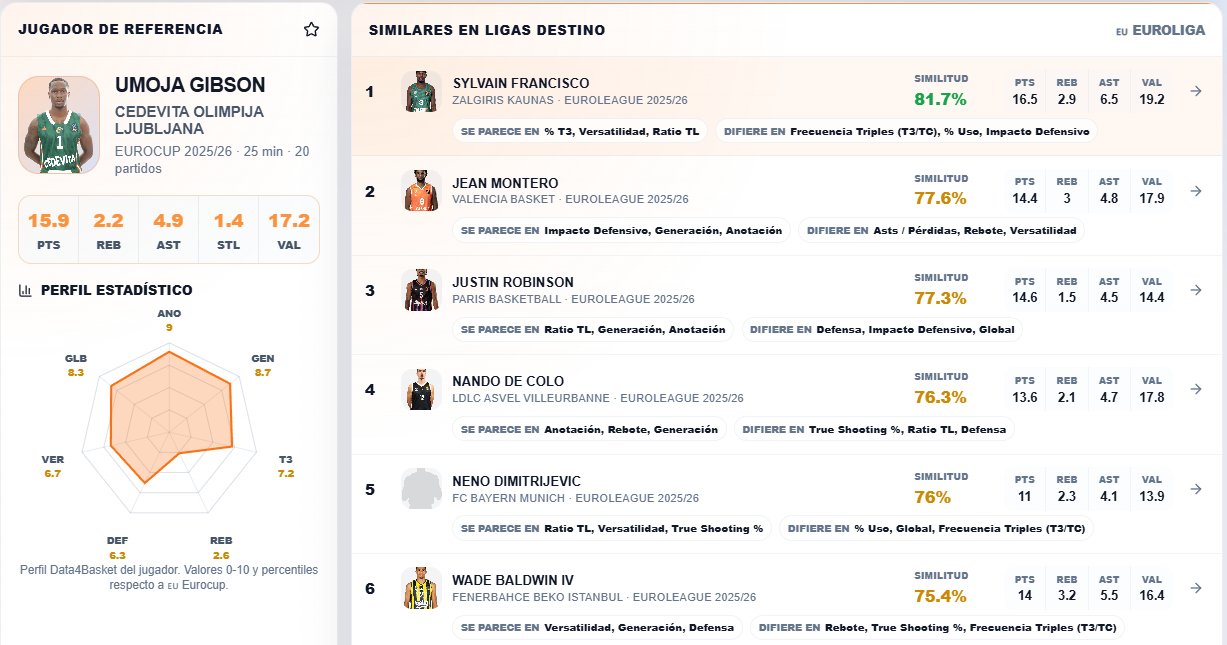Open Nando De Colo details via arrow icon
This screenshot has width=1227, height=645.
(x=1195, y=389)
